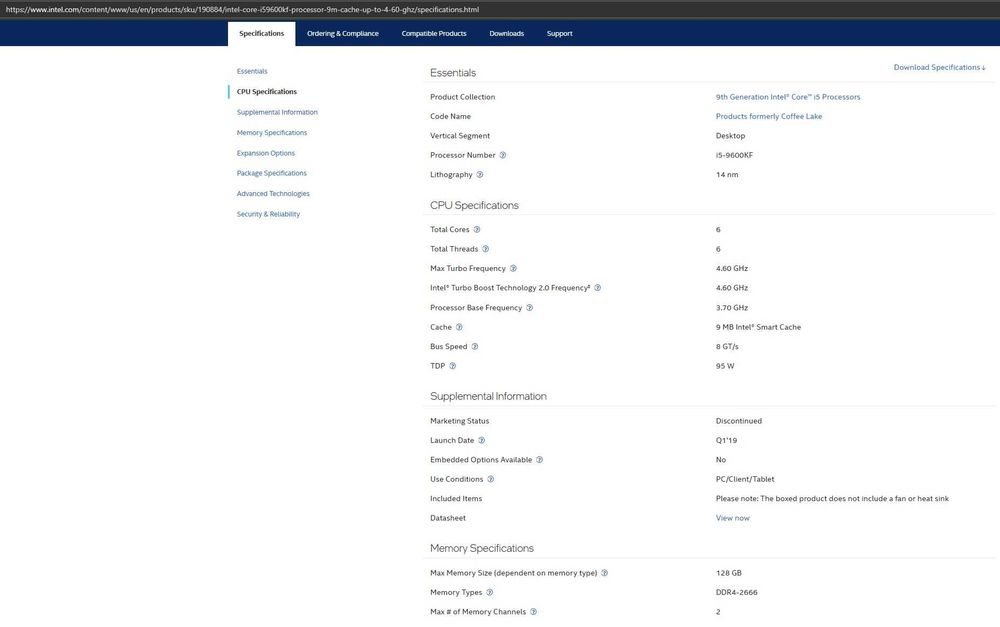This screenshot has height=627, width=1000.
Task: Switch to the Specifications tab
Action: click(x=261, y=34)
